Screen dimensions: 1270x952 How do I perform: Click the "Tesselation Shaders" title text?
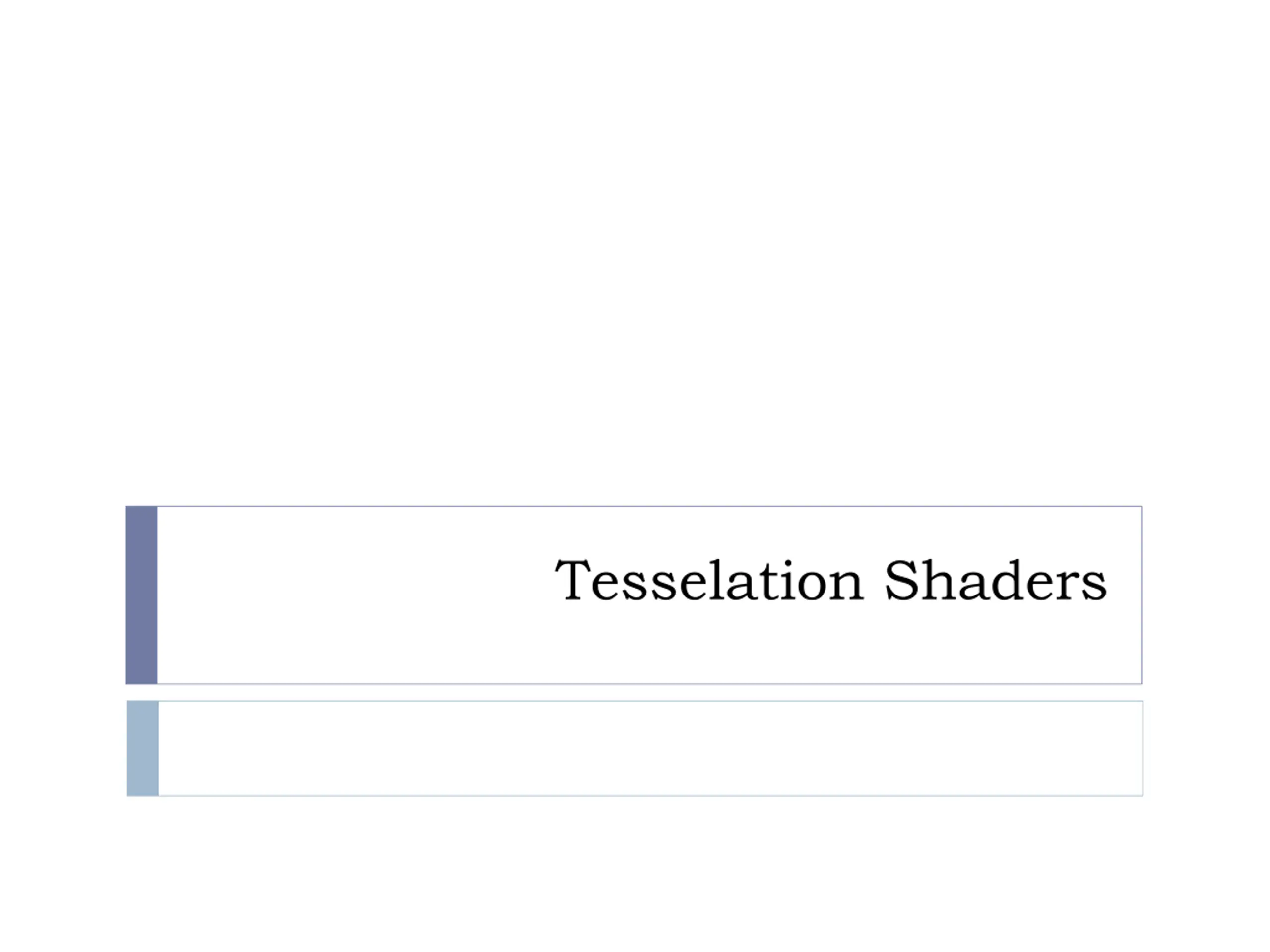[831, 580]
